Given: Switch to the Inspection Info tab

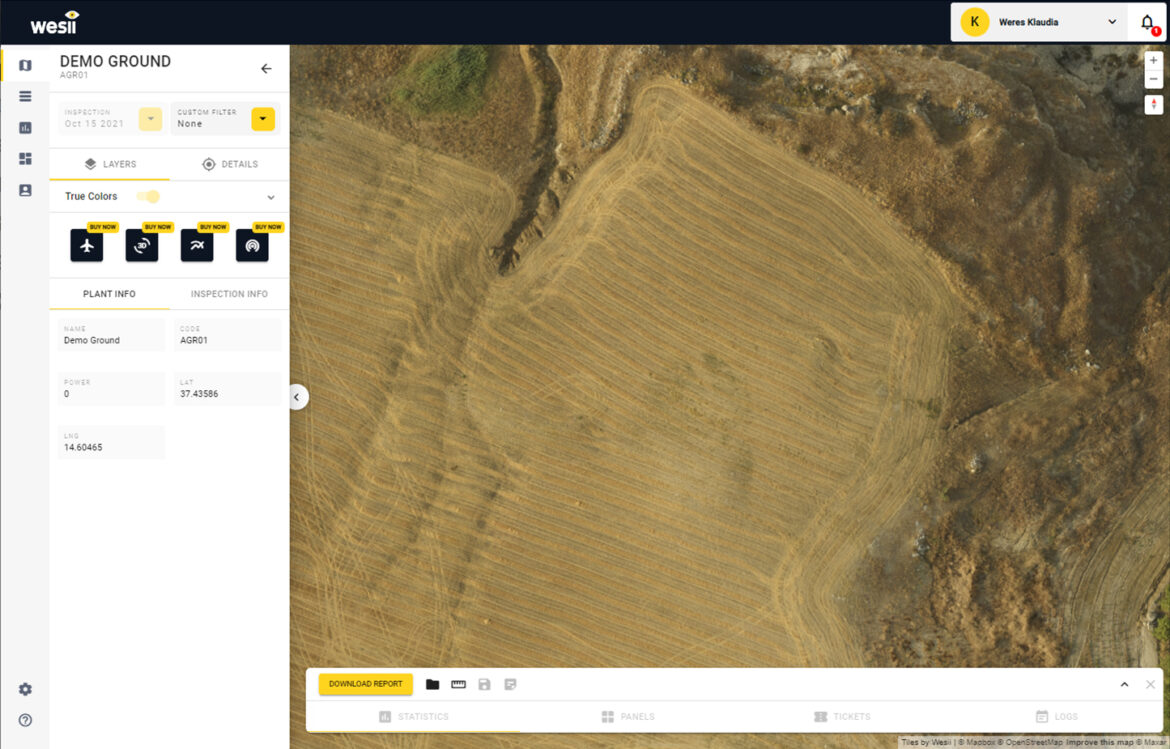Looking at the screenshot, I should (229, 294).
